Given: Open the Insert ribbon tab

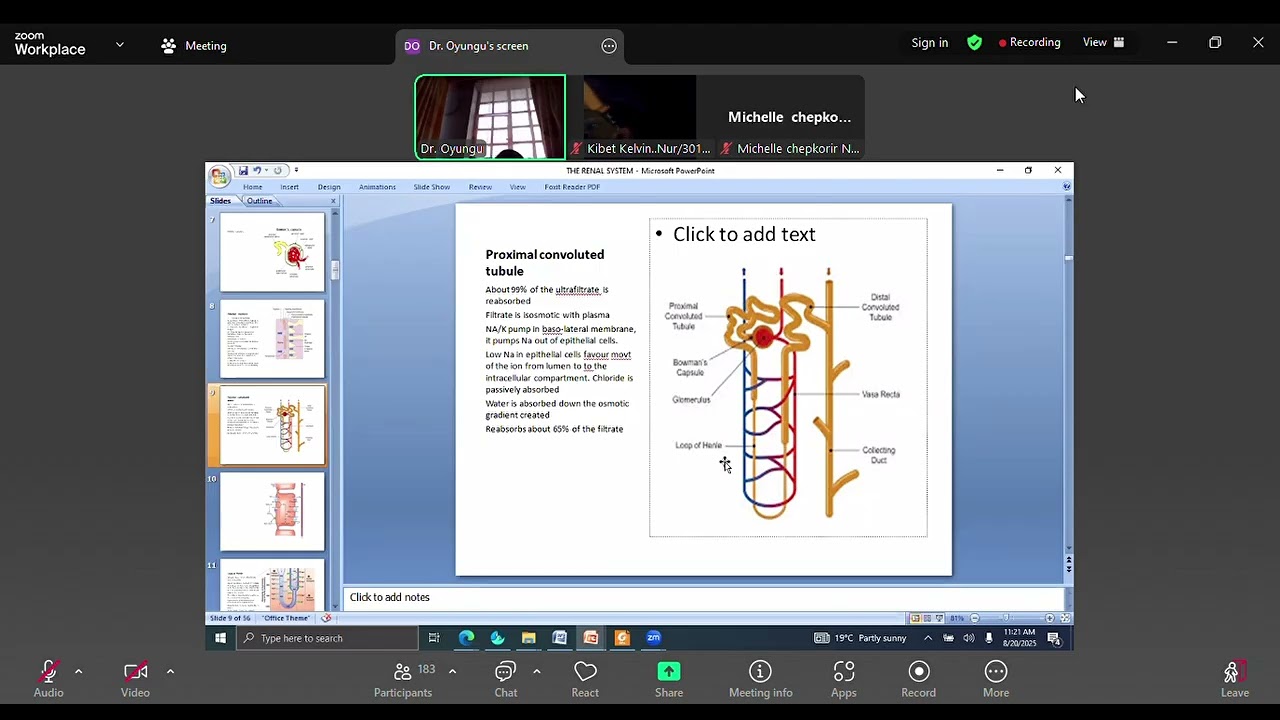Looking at the screenshot, I should [x=289, y=187].
